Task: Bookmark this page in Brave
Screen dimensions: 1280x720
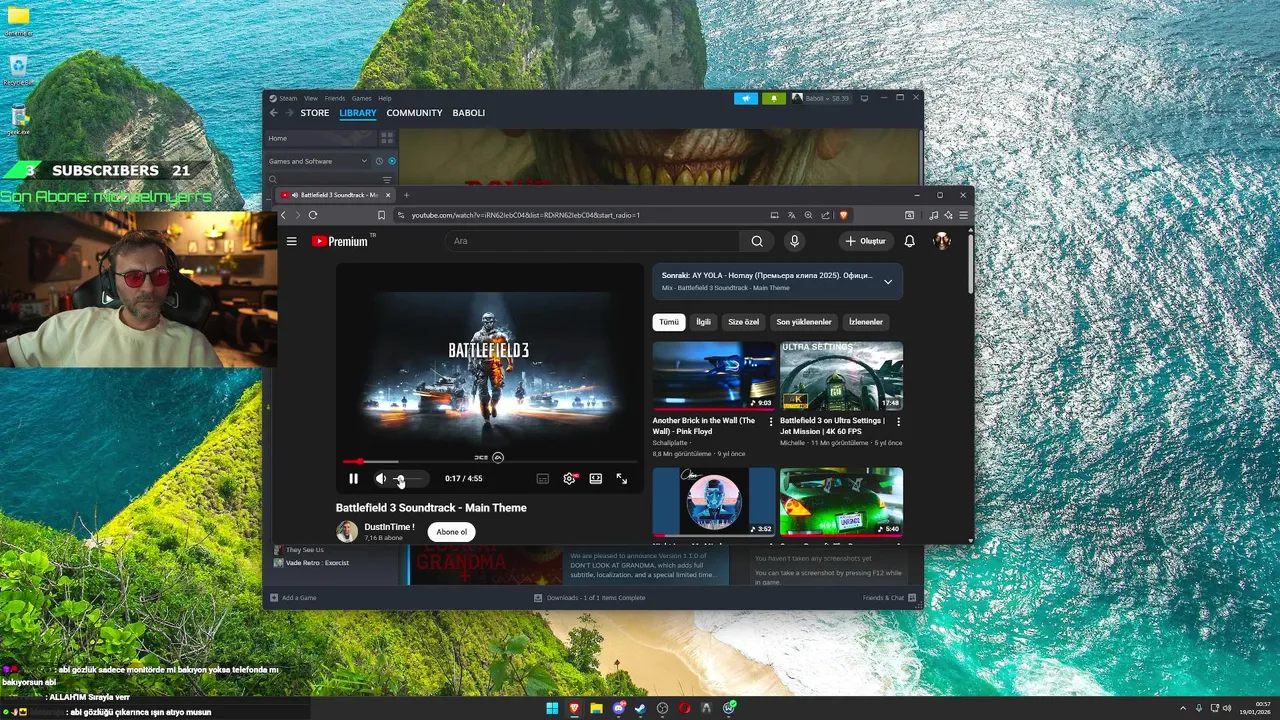Action: [x=381, y=215]
